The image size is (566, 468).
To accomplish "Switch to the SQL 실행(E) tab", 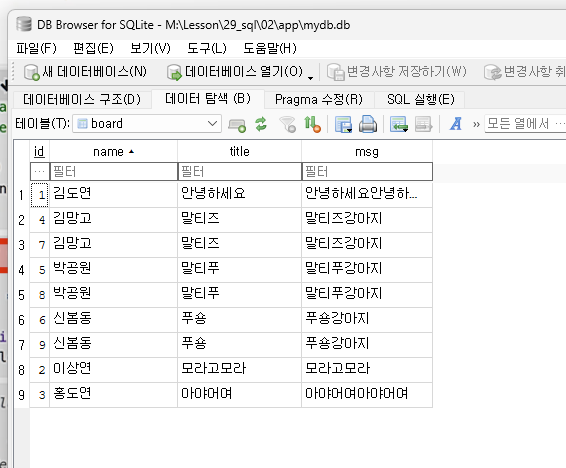I will pyautogui.click(x=420, y=99).
